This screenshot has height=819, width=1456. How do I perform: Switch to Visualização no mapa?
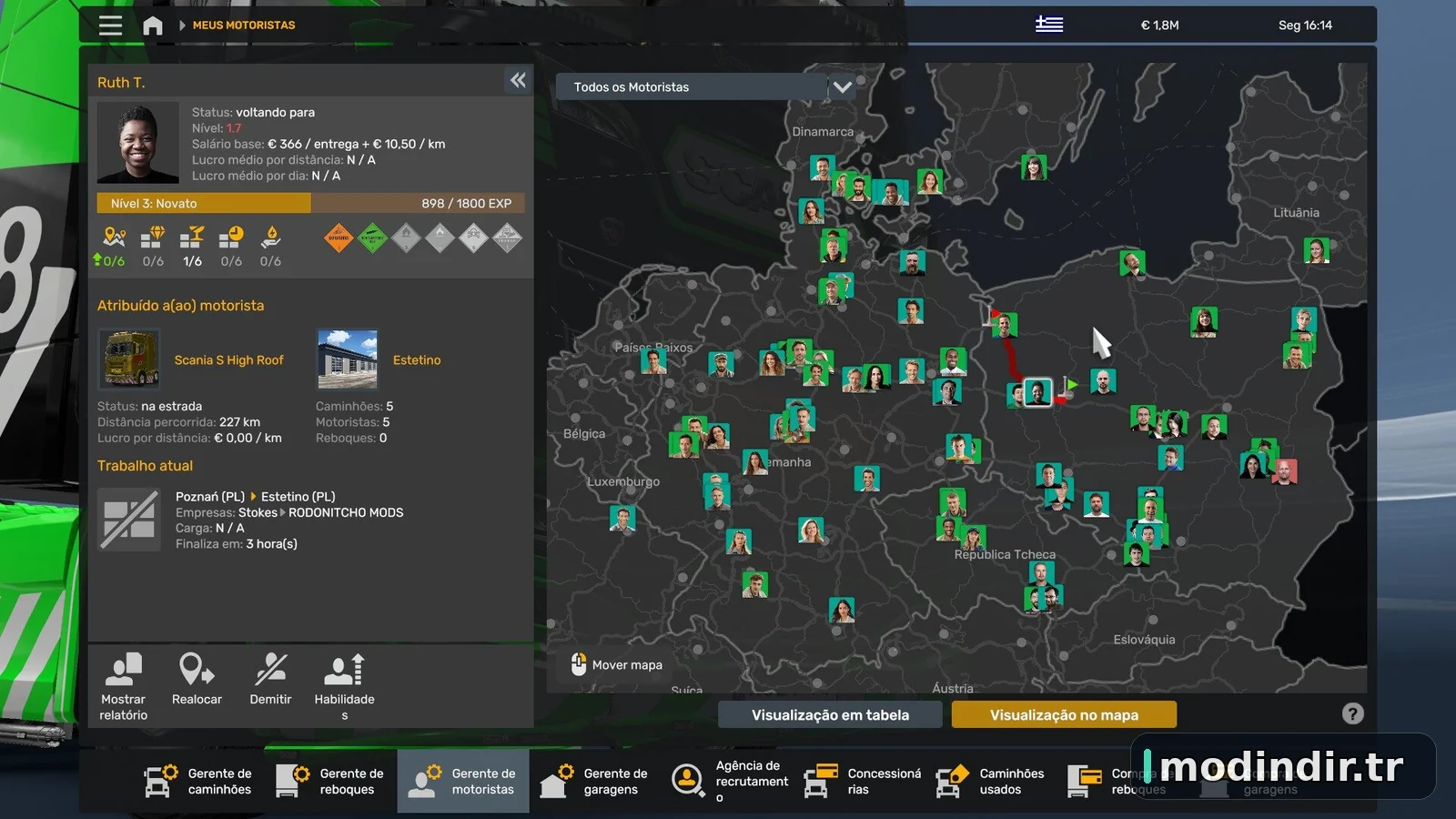[x=1064, y=715]
